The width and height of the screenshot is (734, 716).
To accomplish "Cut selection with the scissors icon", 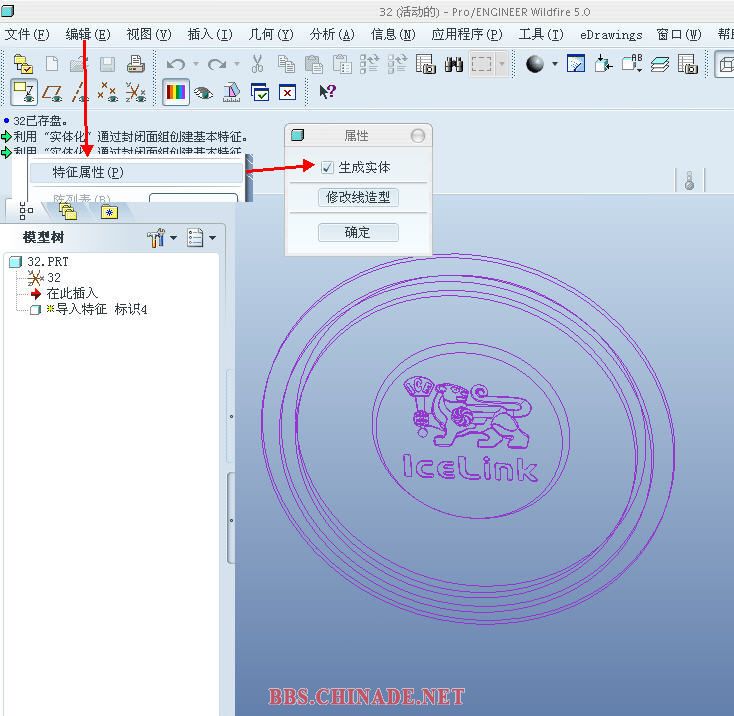I will coord(257,64).
